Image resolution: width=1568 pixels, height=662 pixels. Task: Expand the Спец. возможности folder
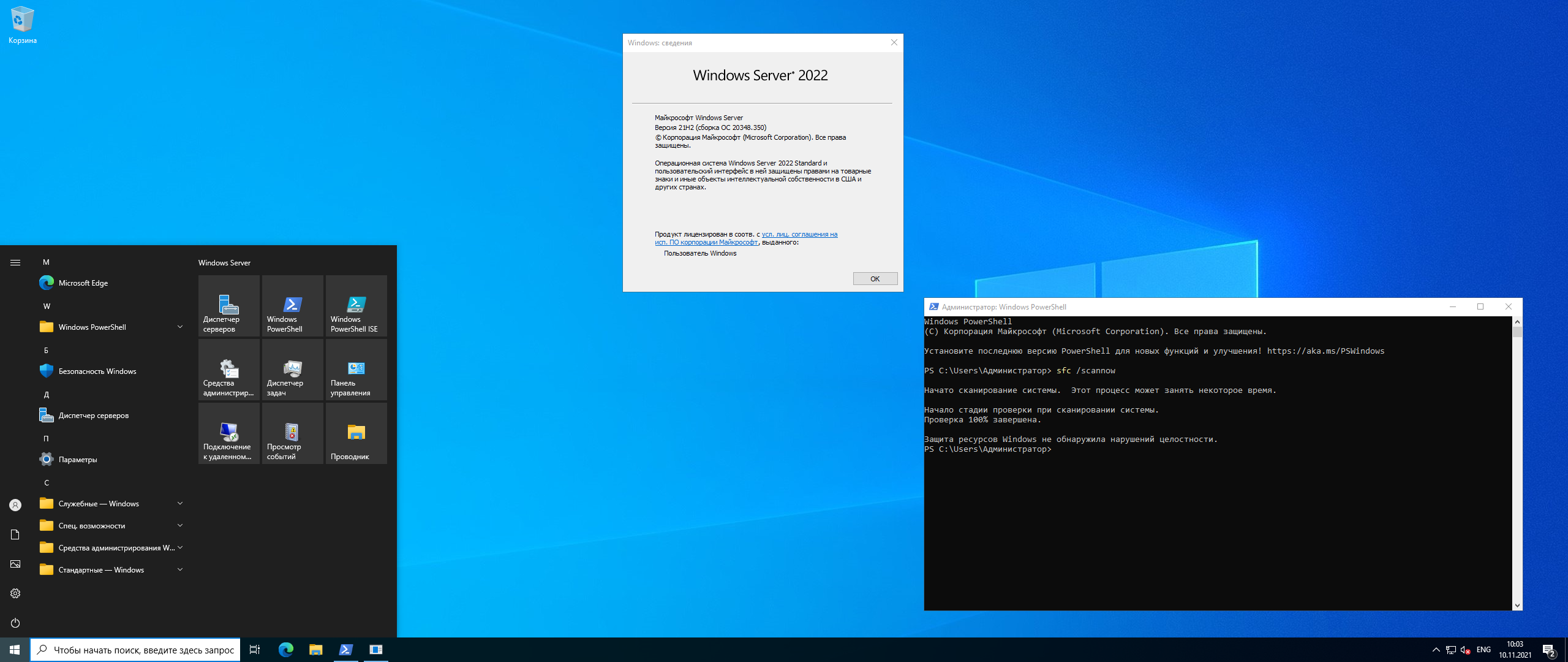tap(110, 526)
